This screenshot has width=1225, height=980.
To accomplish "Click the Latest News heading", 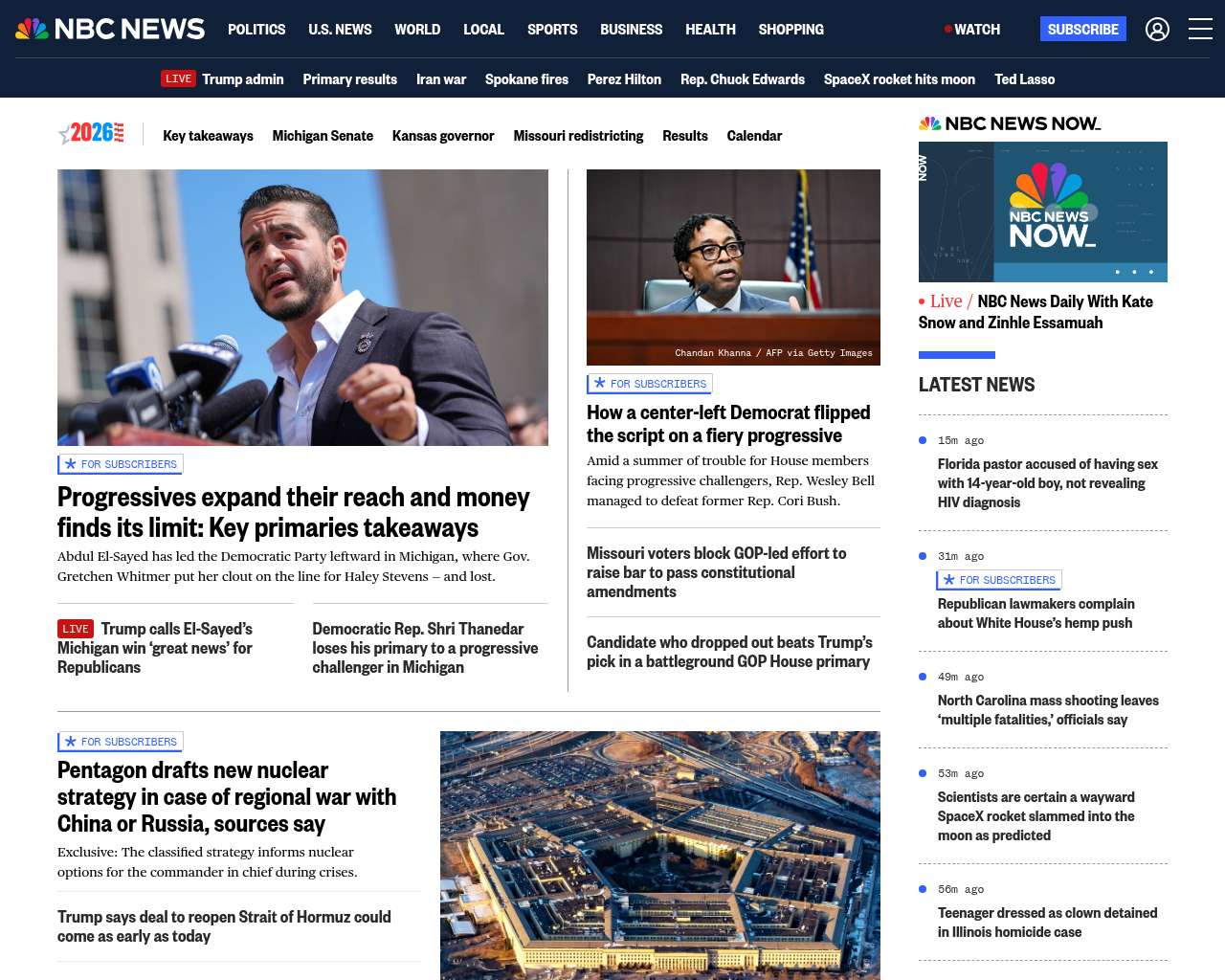I will [x=977, y=385].
